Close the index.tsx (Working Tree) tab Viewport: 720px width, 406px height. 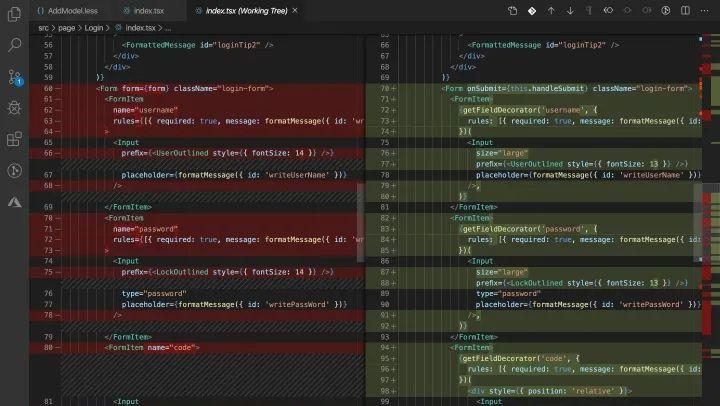point(295,10)
